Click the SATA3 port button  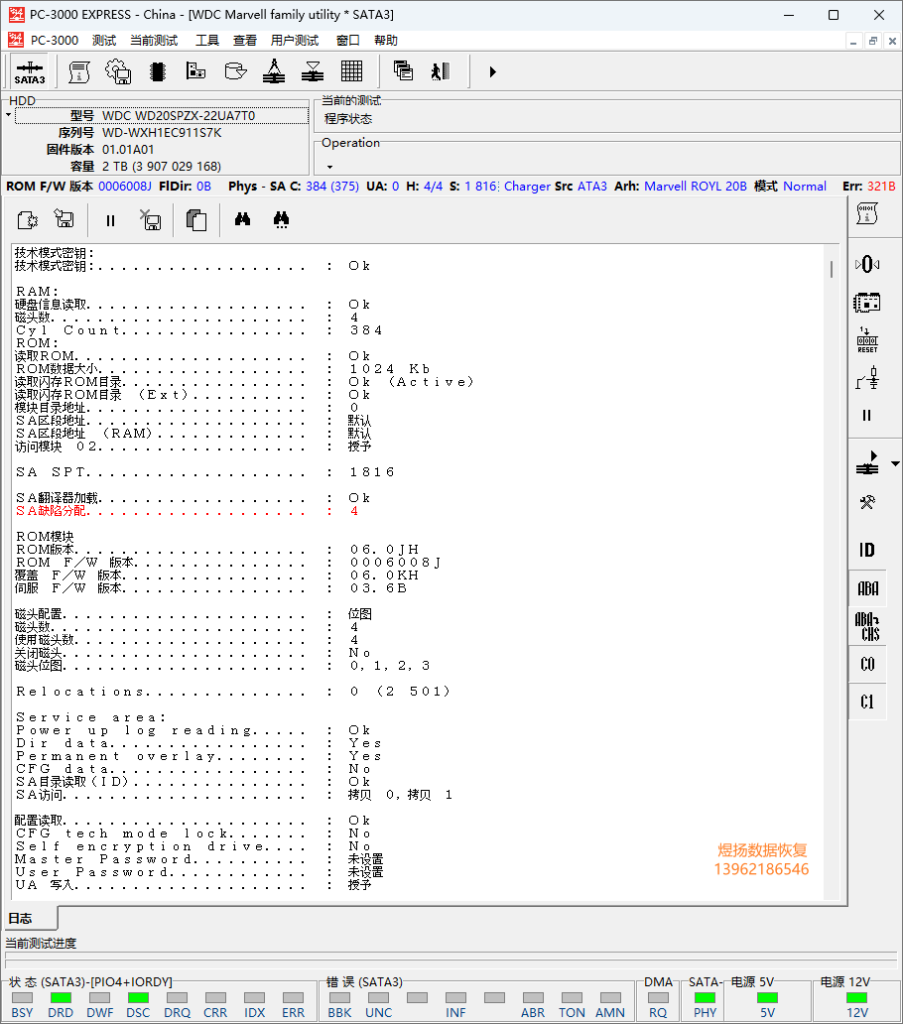coord(29,71)
